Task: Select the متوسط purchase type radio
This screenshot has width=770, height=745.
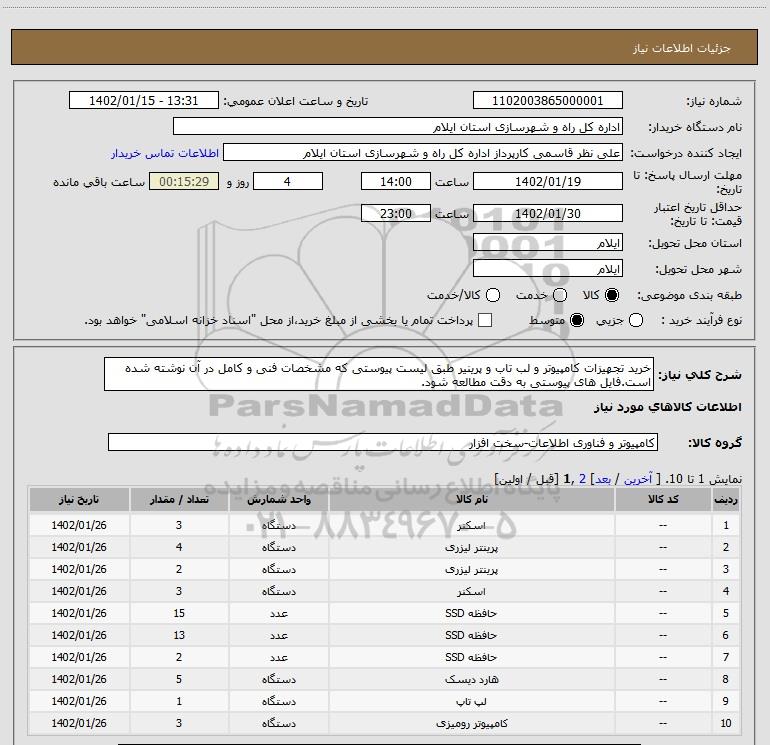Action: [577, 321]
